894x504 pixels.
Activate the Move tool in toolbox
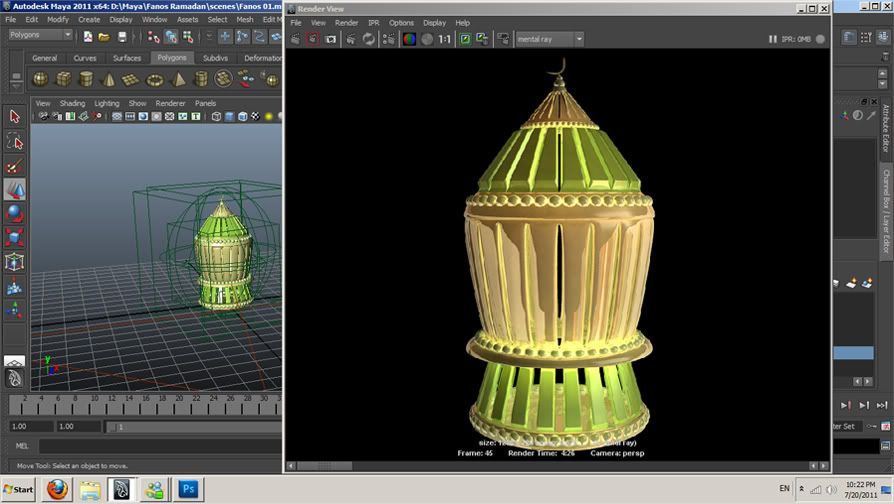14,190
